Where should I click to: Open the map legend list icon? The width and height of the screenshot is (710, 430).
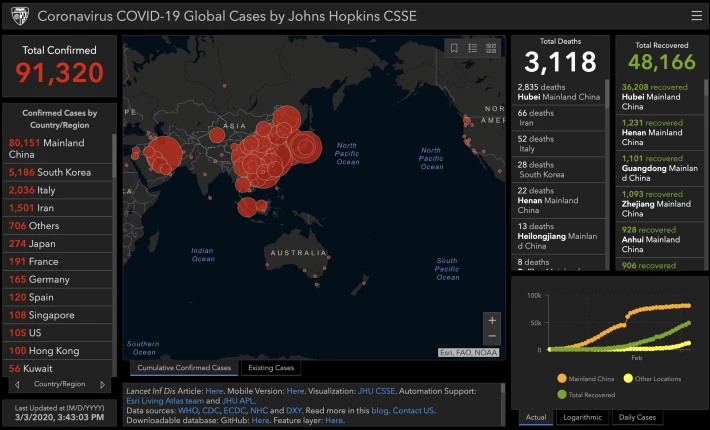tap(473, 48)
